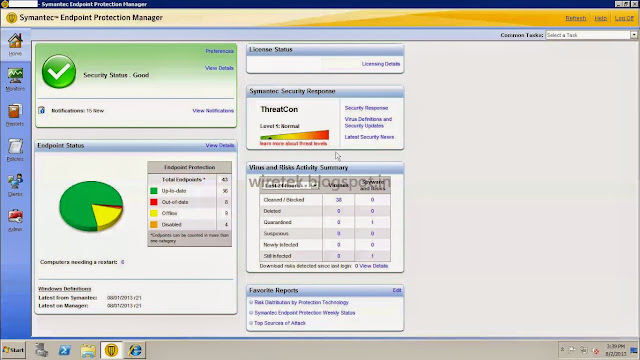Image resolution: width=640 pixels, height=360 pixels.
Task: Click learn more about threat levels
Action: coord(293,144)
